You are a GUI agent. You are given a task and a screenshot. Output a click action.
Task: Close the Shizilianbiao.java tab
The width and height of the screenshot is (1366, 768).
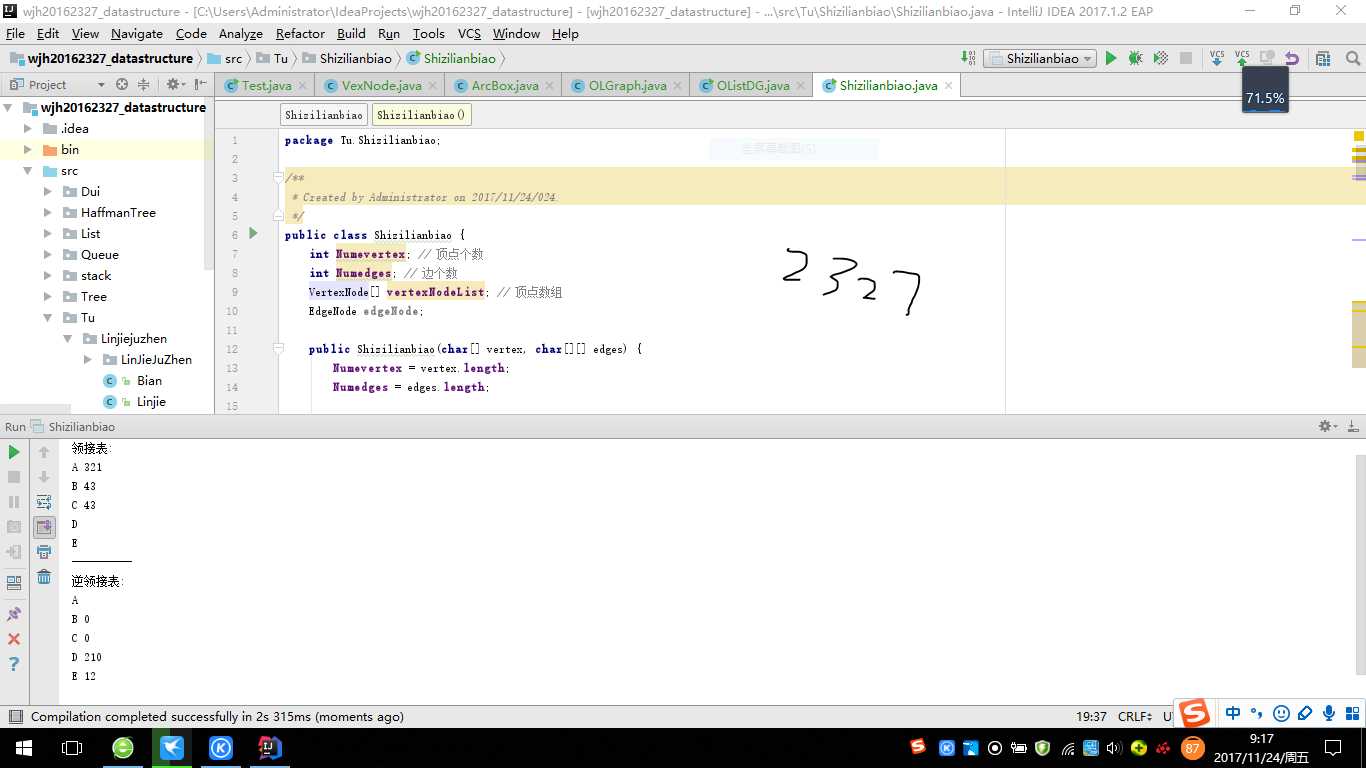tap(948, 86)
